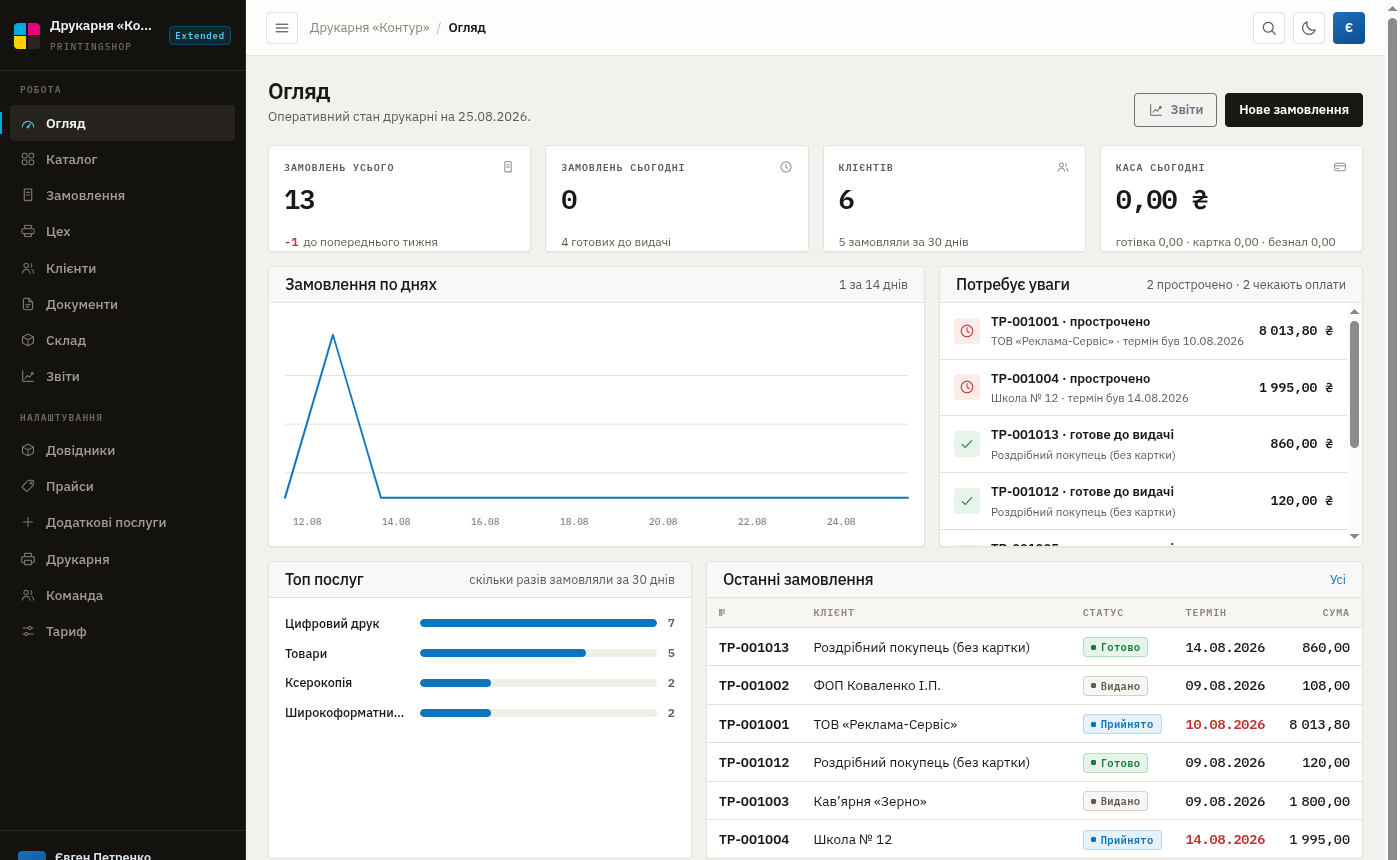
Task: Create order with Нове замовлення button
Action: tap(1294, 110)
